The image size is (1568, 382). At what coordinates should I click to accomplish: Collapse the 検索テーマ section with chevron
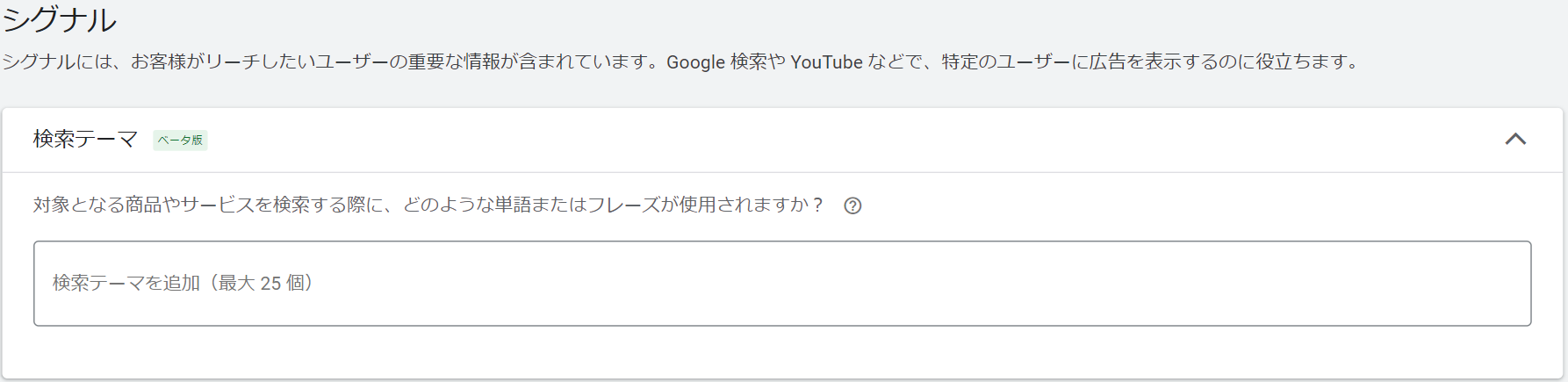click(x=1515, y=139)
